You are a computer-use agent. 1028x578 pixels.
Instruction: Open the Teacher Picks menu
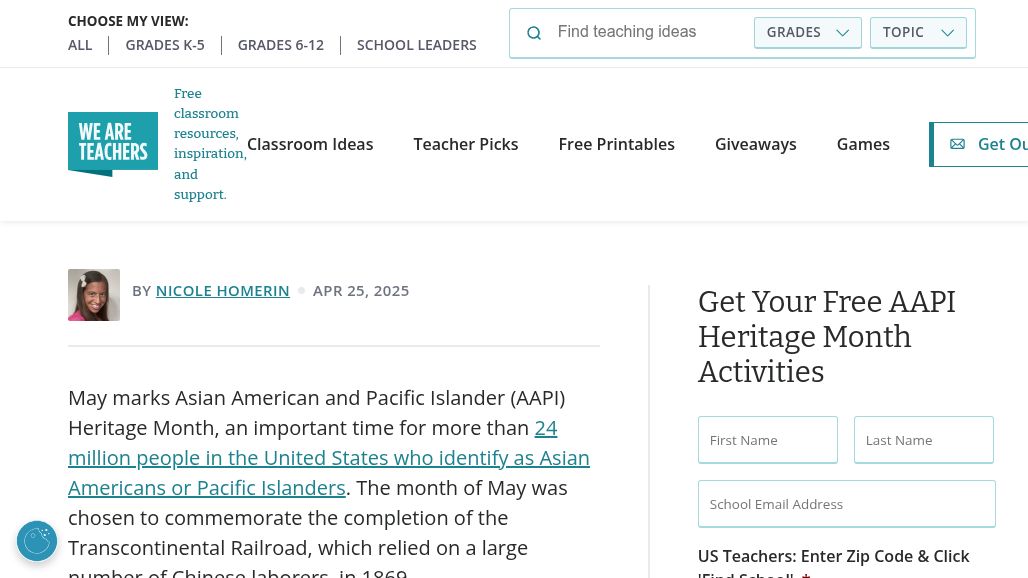tap(466, 144)
